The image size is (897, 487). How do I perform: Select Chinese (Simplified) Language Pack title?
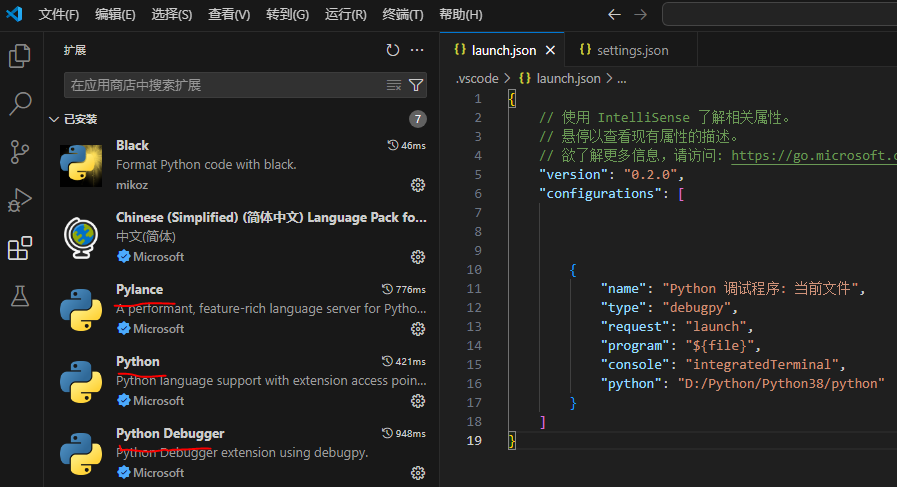pos(271,217)
